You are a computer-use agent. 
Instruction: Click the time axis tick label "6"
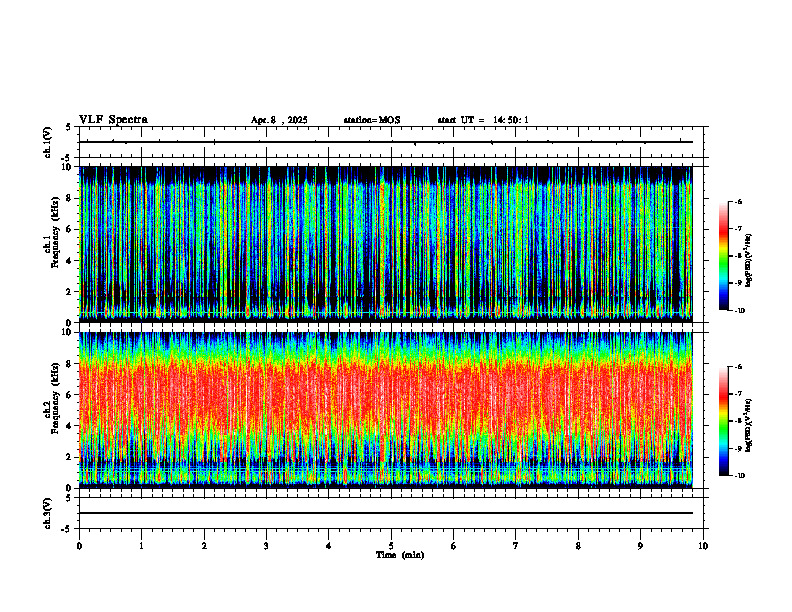[454, 546]
